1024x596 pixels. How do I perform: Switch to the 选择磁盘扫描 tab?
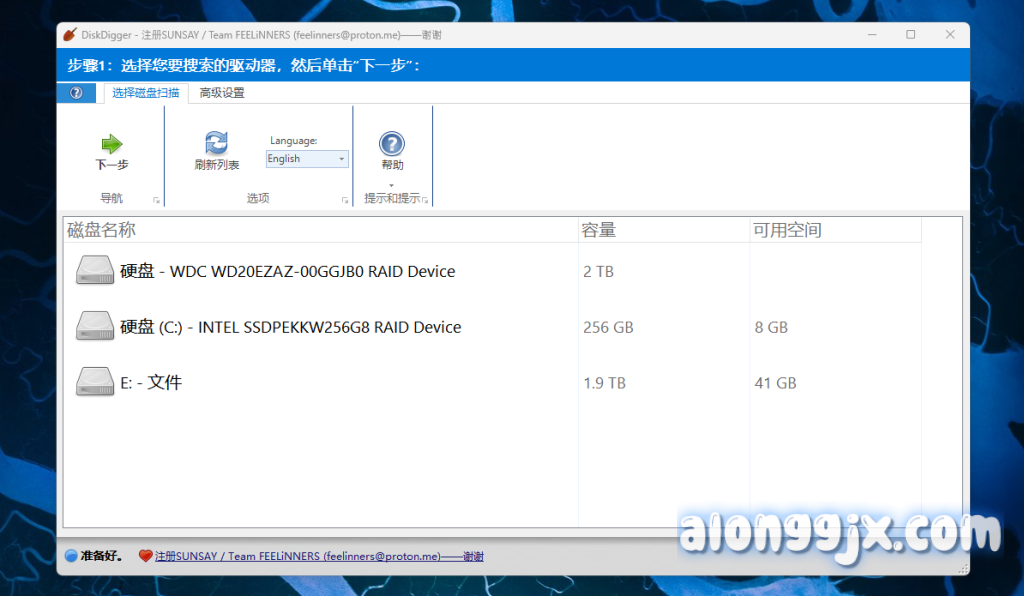pyautogui.click(x=146, y=93)
